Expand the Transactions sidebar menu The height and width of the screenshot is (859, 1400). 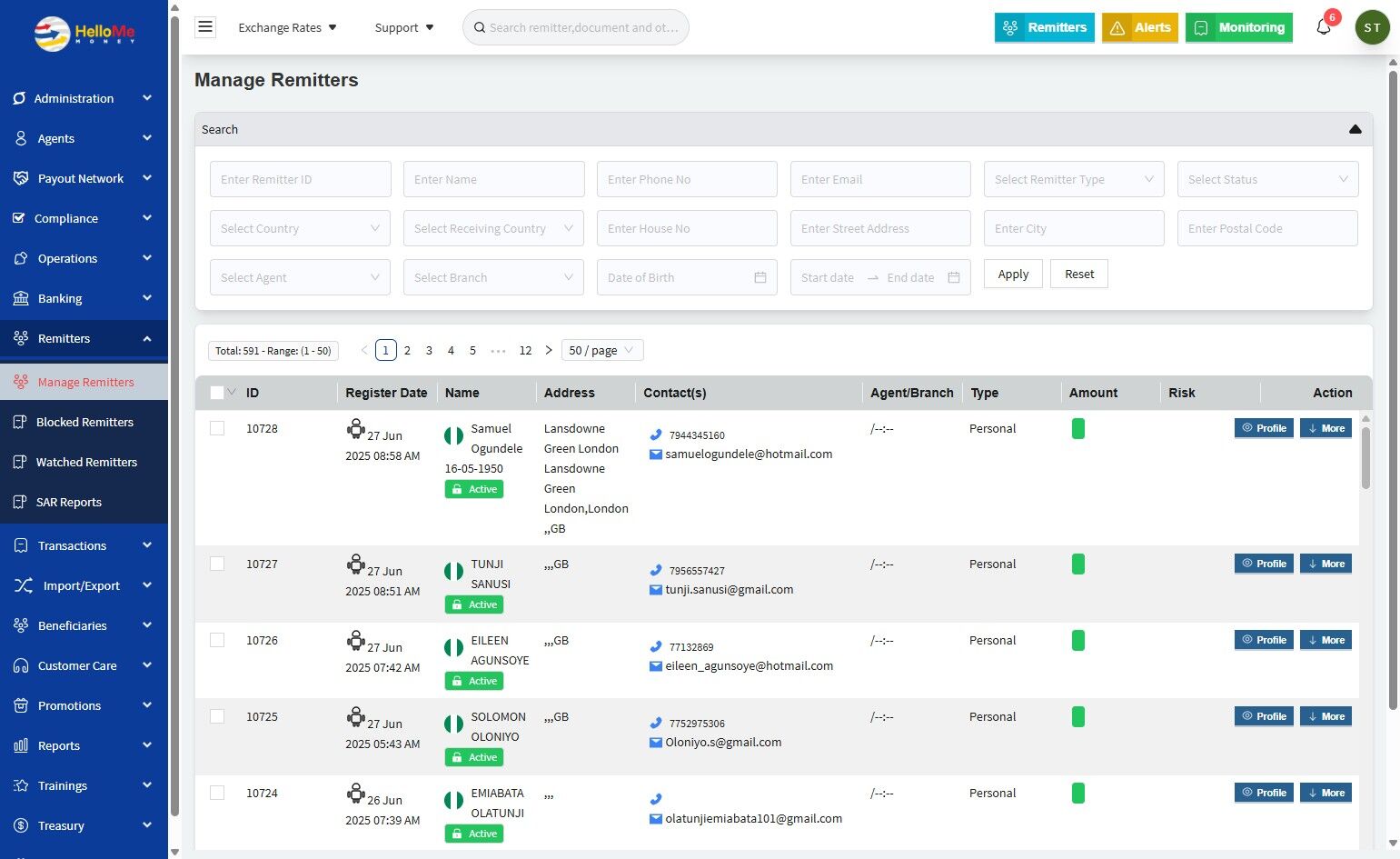click(x=84, y=545)
